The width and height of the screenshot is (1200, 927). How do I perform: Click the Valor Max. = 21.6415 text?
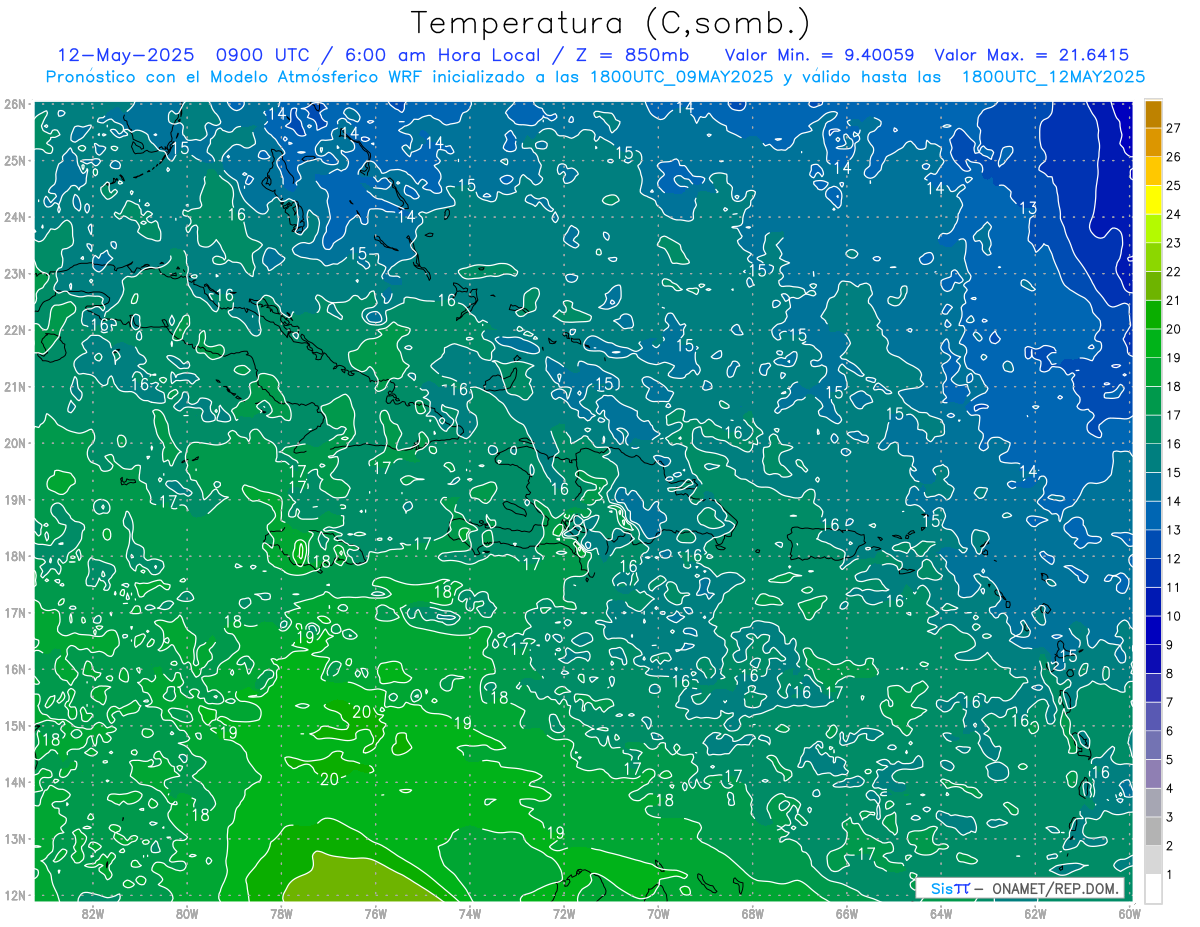click(1032, 55)
